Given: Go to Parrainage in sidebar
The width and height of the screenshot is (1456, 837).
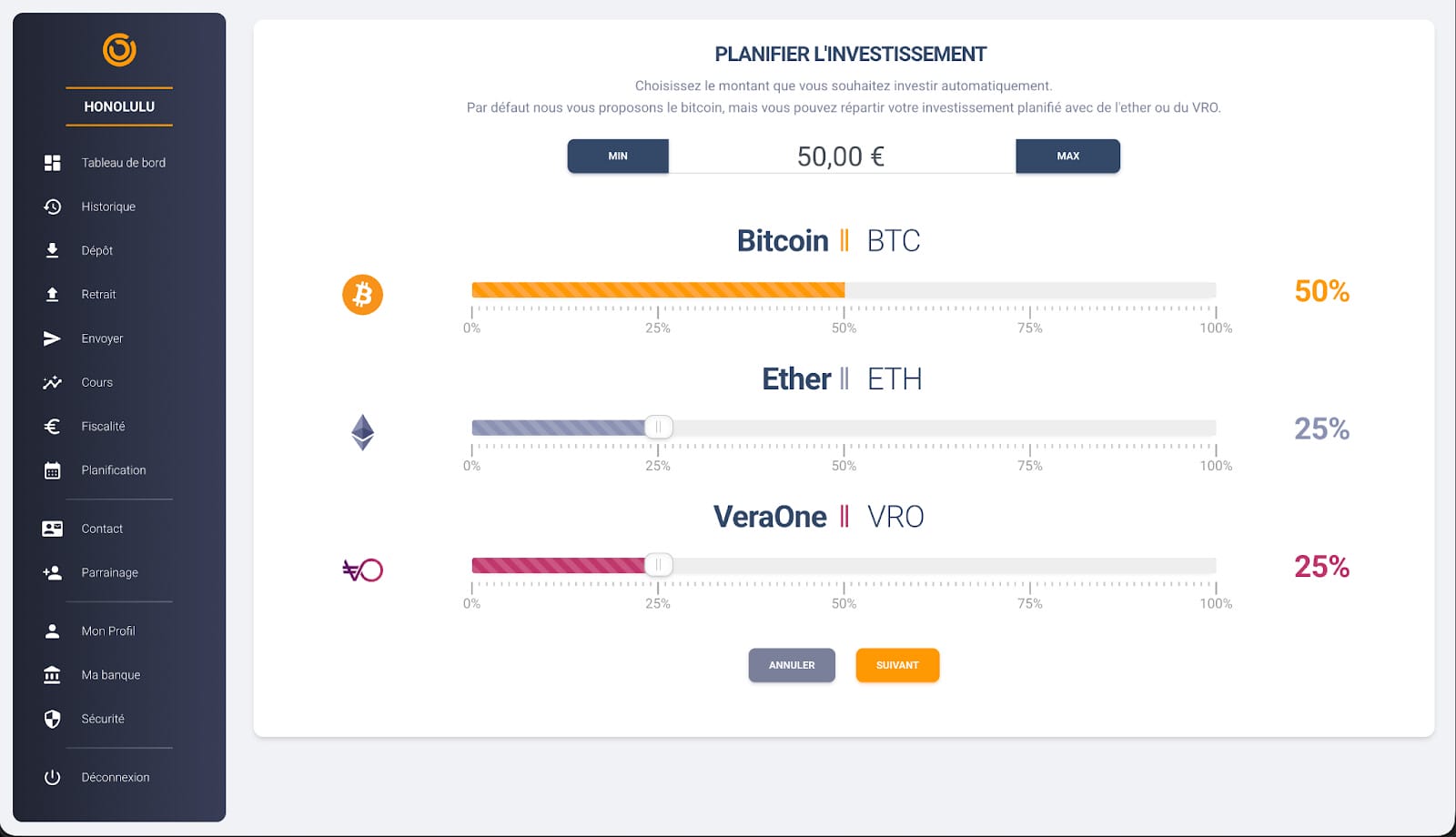Looking at the screenshot, I should (x=109, y=572).
